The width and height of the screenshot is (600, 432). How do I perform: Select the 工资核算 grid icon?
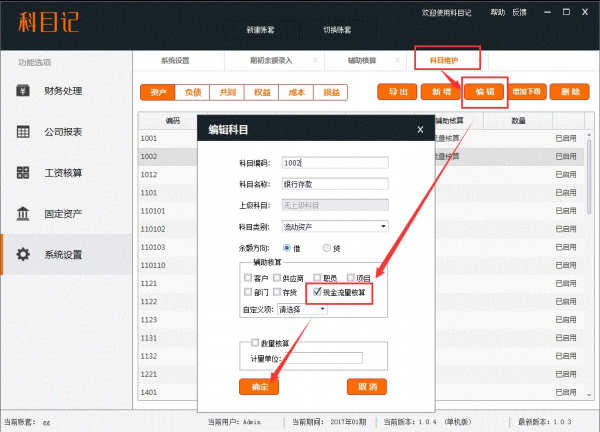click(23, 173)
